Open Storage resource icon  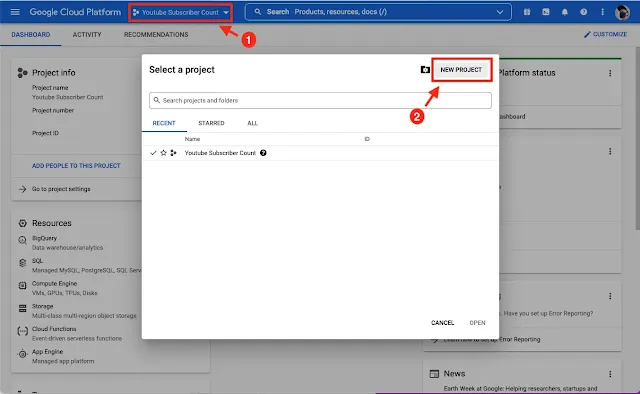coord(22,308)
